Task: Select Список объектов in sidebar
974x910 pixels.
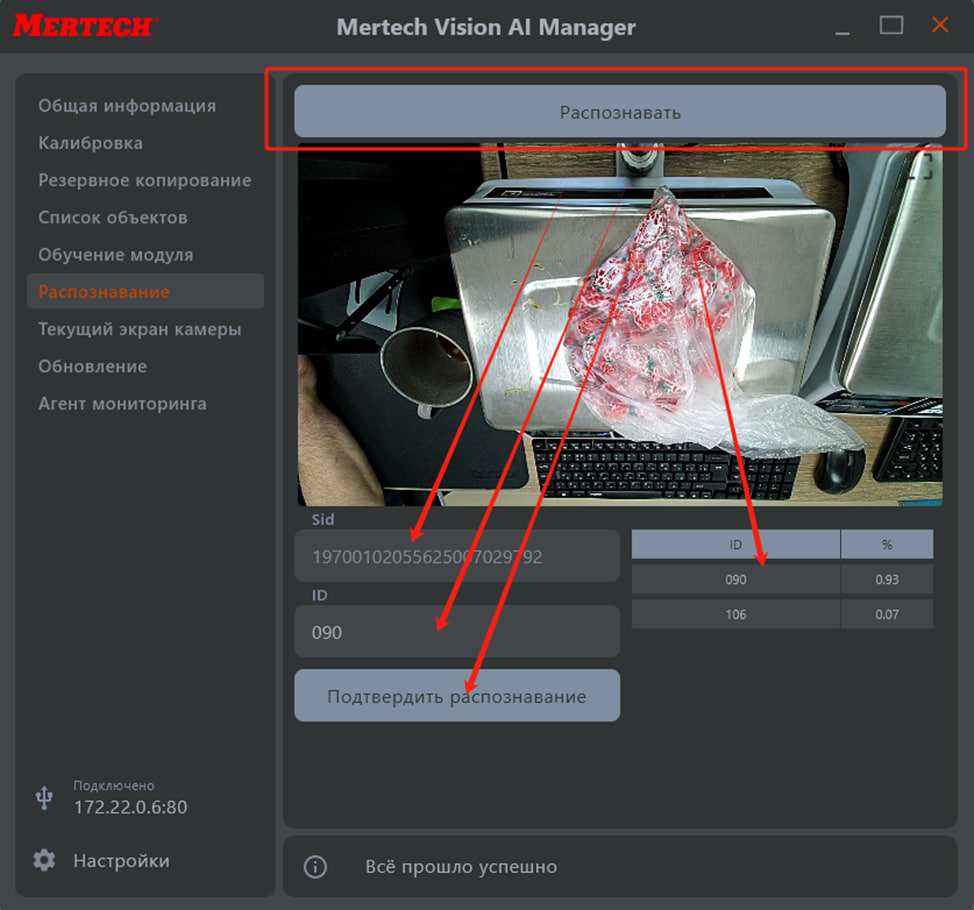Action: pyautogui.click(x=112, y=217)
